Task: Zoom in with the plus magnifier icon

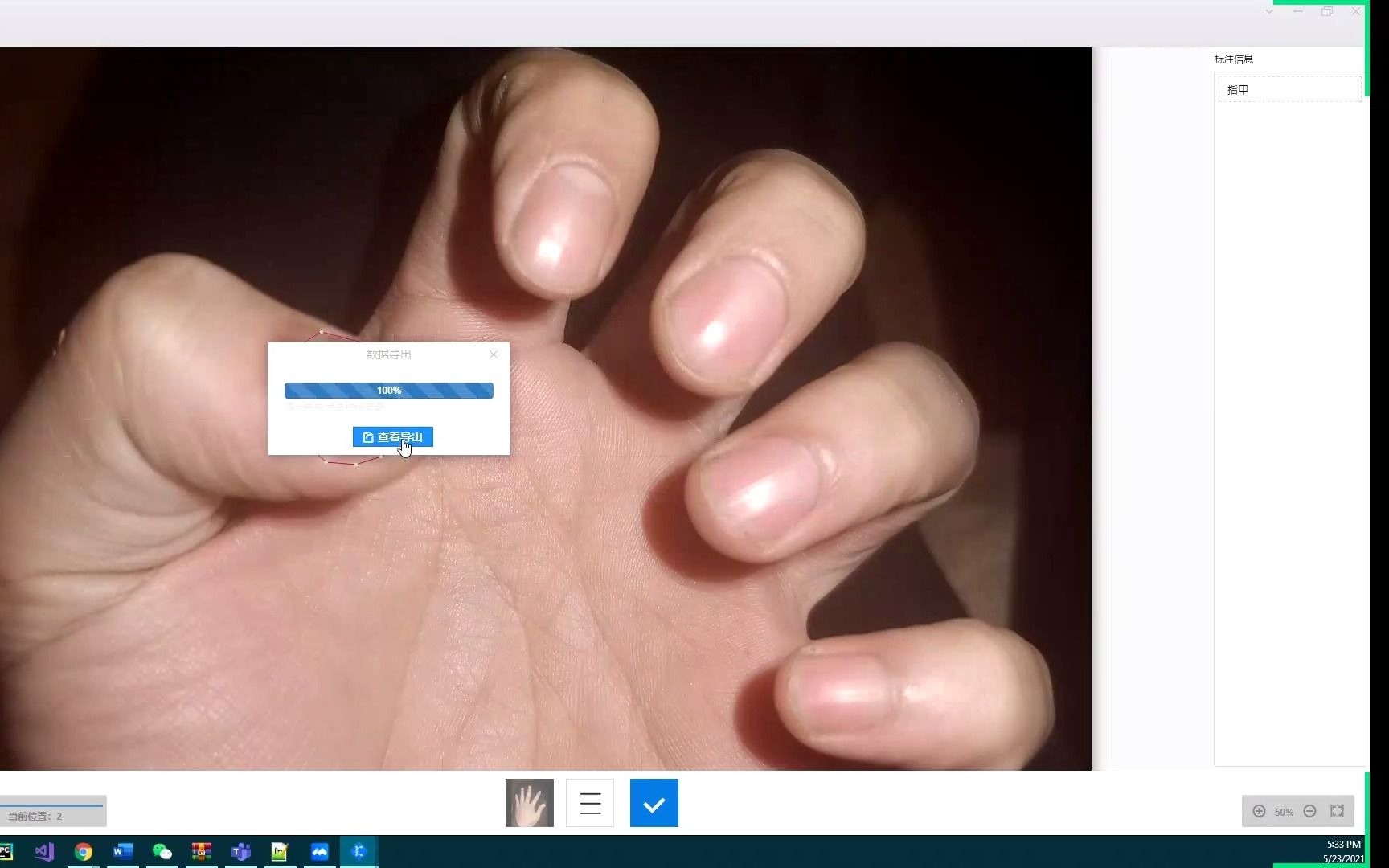Action: pos(1260,812)
